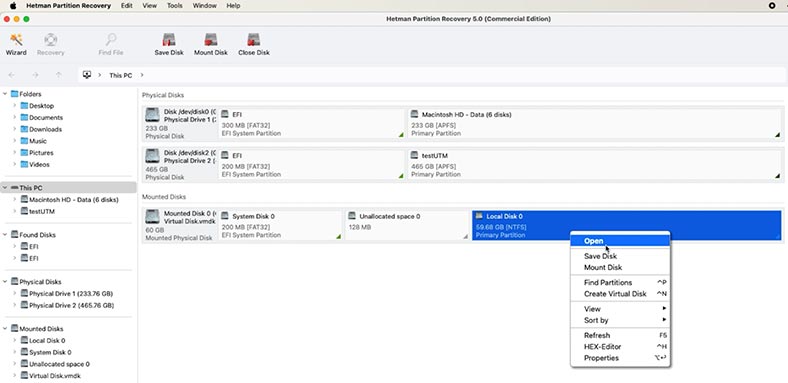Image resolution: width=788 pixels, height=383 pixels.
Task: Select the Macintosh HD - Data partition tile
Action: 596,124
